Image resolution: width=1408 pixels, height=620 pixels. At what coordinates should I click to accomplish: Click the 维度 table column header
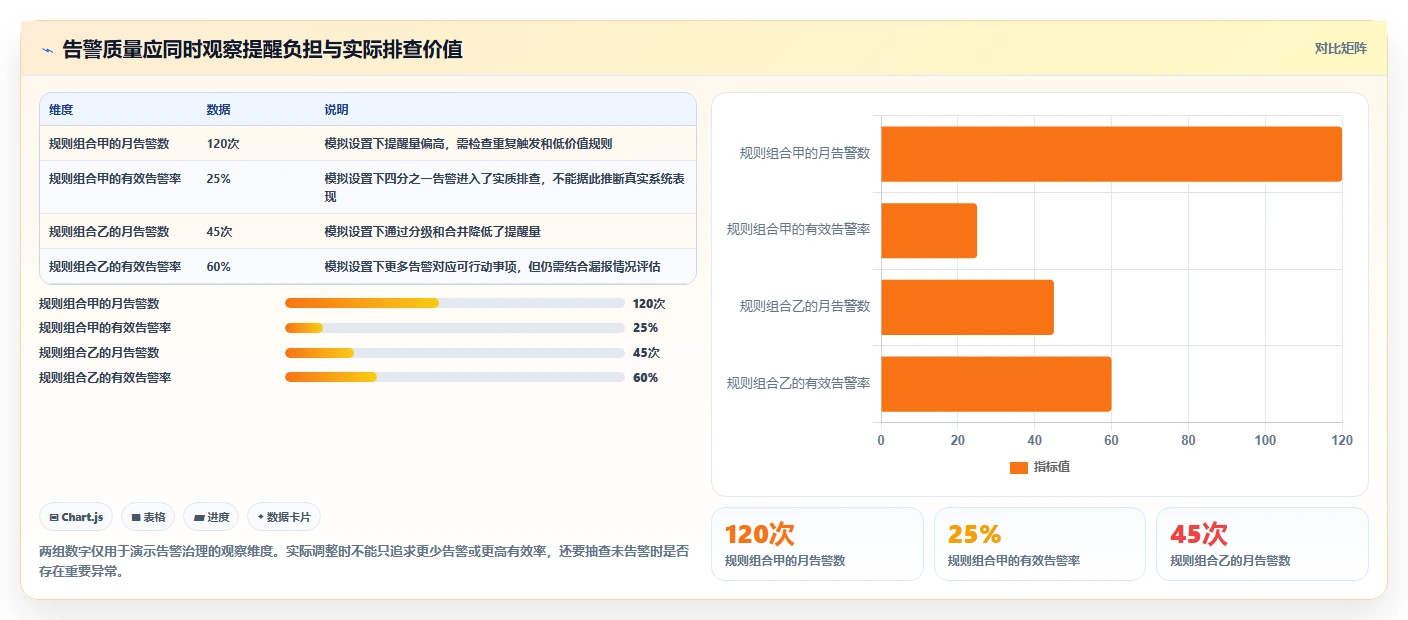tap(61, 110)
